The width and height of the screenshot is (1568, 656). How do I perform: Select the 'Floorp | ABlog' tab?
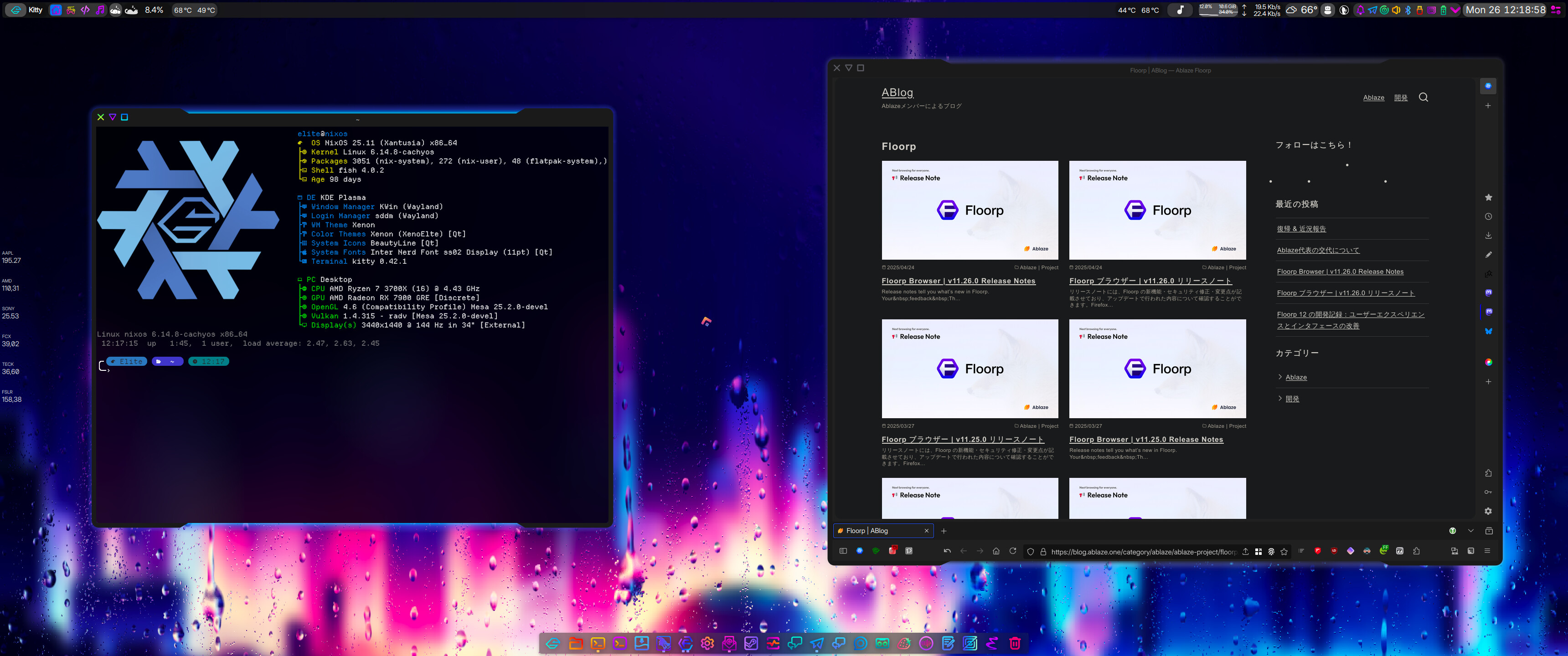[882, 531]
